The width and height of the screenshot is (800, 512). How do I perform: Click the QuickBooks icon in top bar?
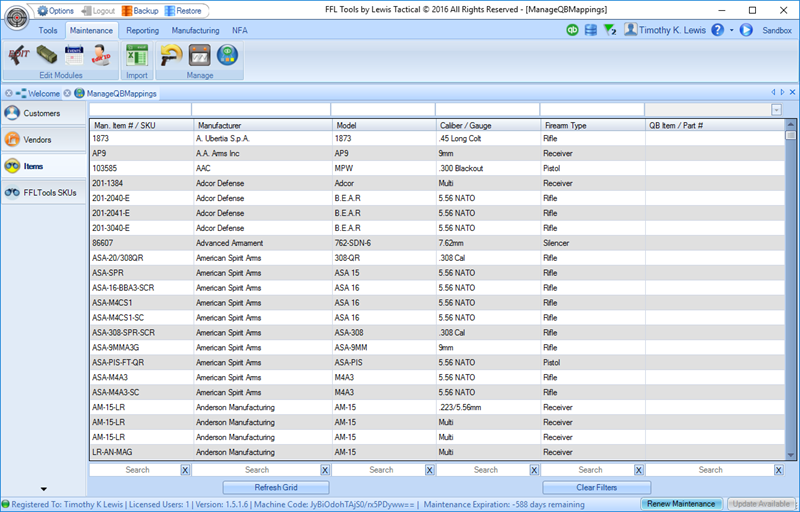(572, 31)
